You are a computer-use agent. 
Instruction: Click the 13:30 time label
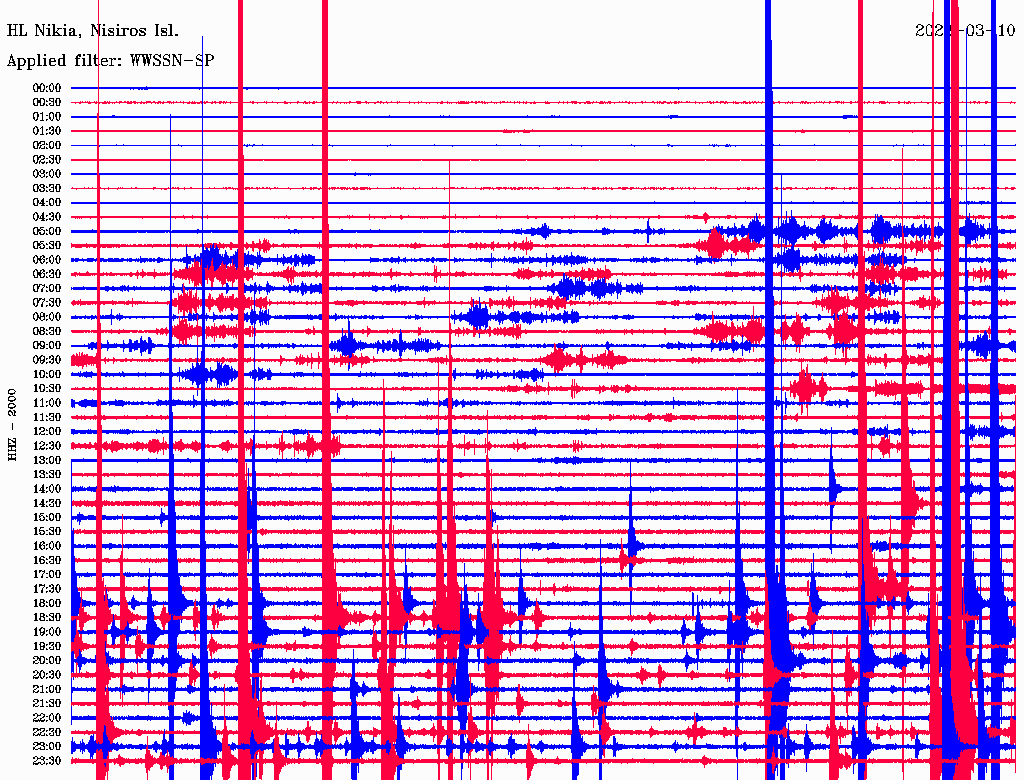click(46, 474)
